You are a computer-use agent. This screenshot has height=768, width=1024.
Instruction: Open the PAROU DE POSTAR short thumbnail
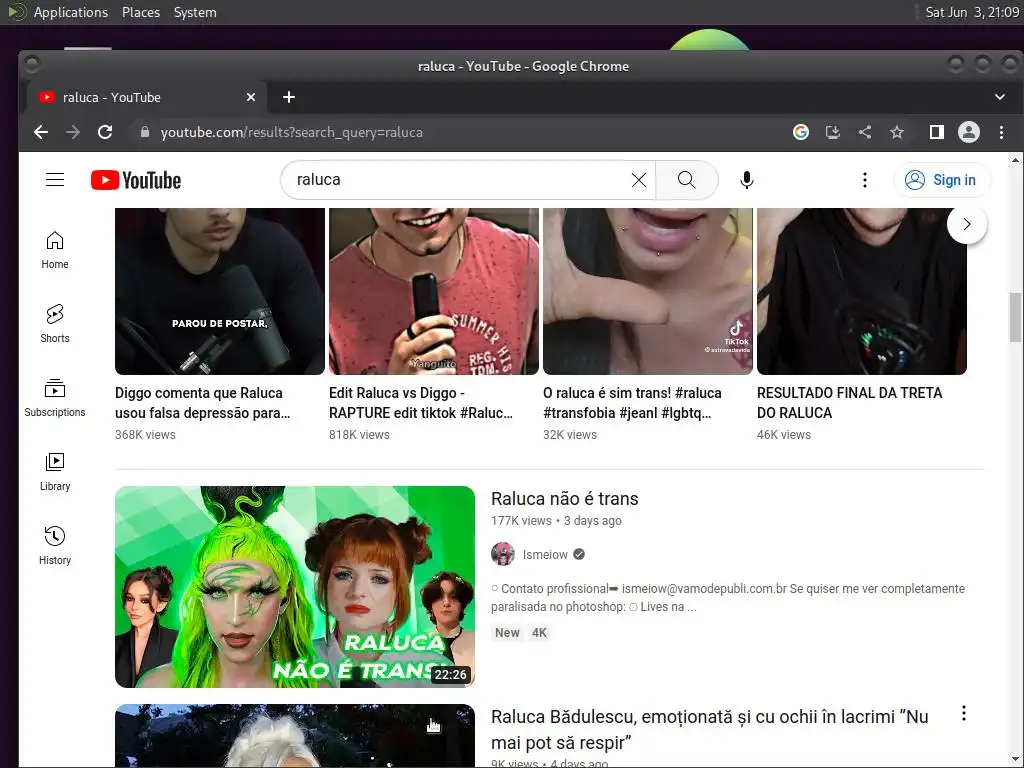coord(219,291)
